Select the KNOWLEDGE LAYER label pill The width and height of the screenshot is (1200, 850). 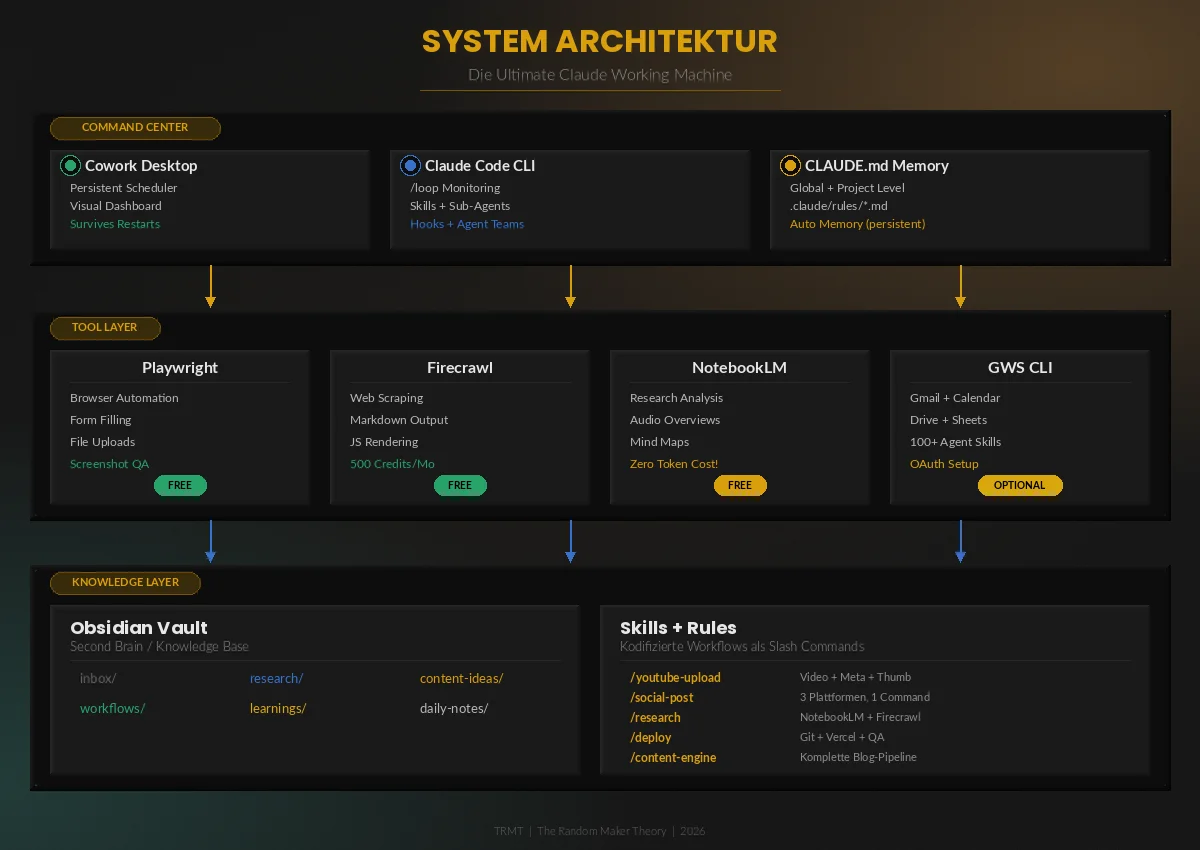[x=125, y=583]
